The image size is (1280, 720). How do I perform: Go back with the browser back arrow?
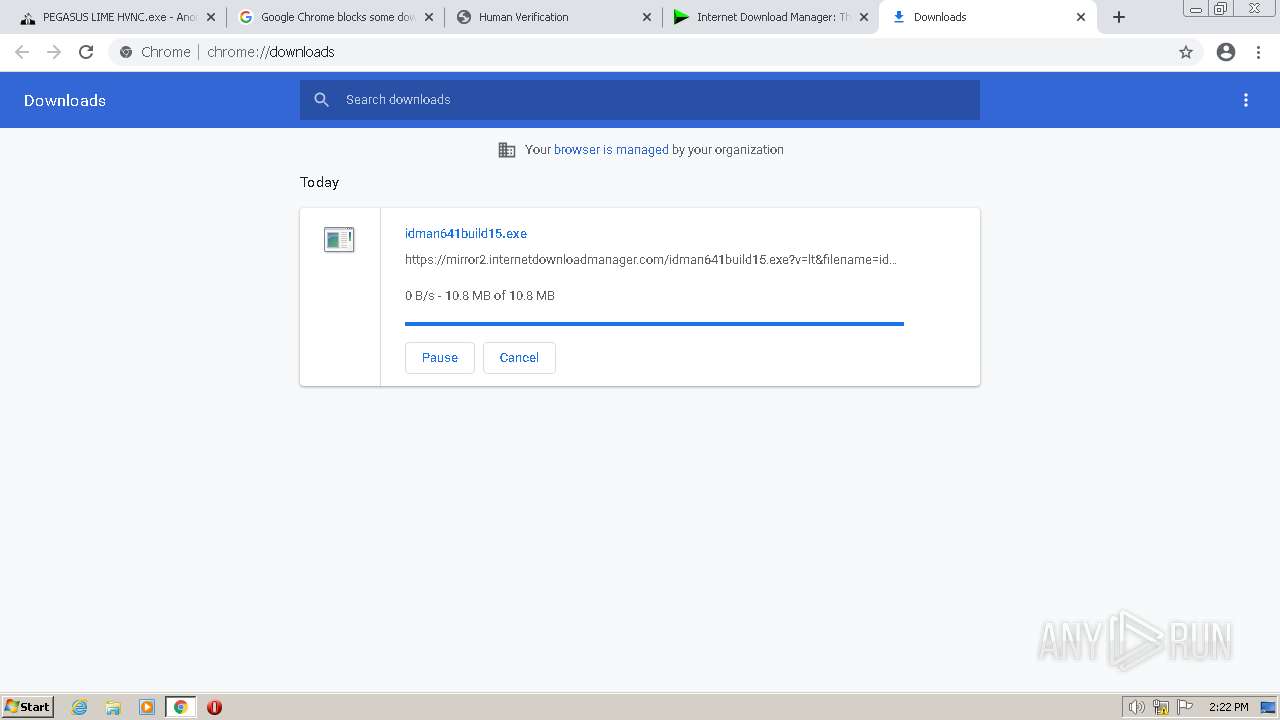point(22,52)
